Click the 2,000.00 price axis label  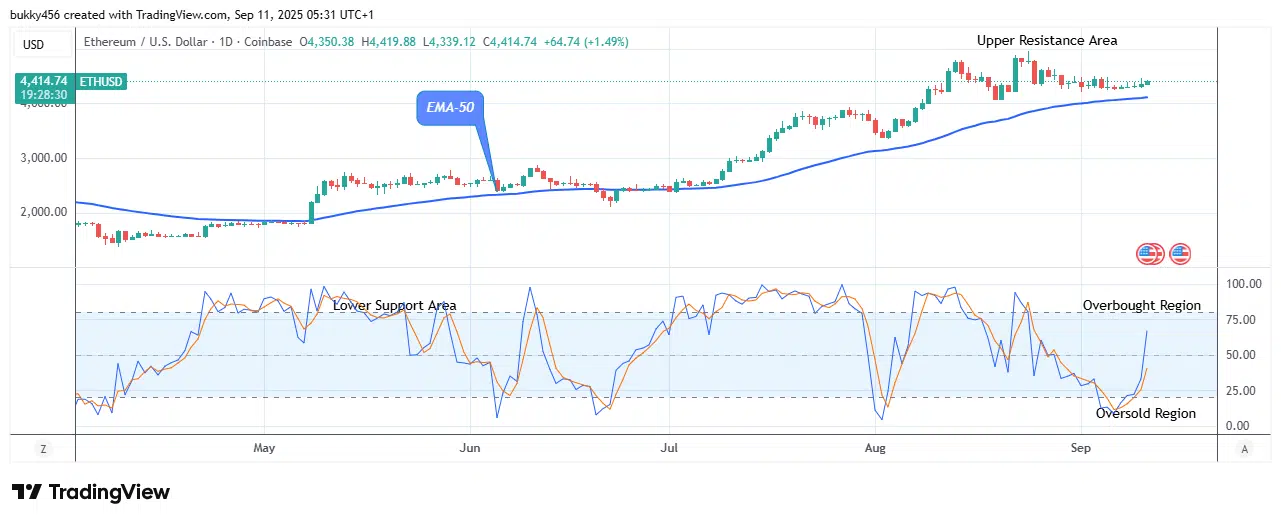click(x=42, y=212)
